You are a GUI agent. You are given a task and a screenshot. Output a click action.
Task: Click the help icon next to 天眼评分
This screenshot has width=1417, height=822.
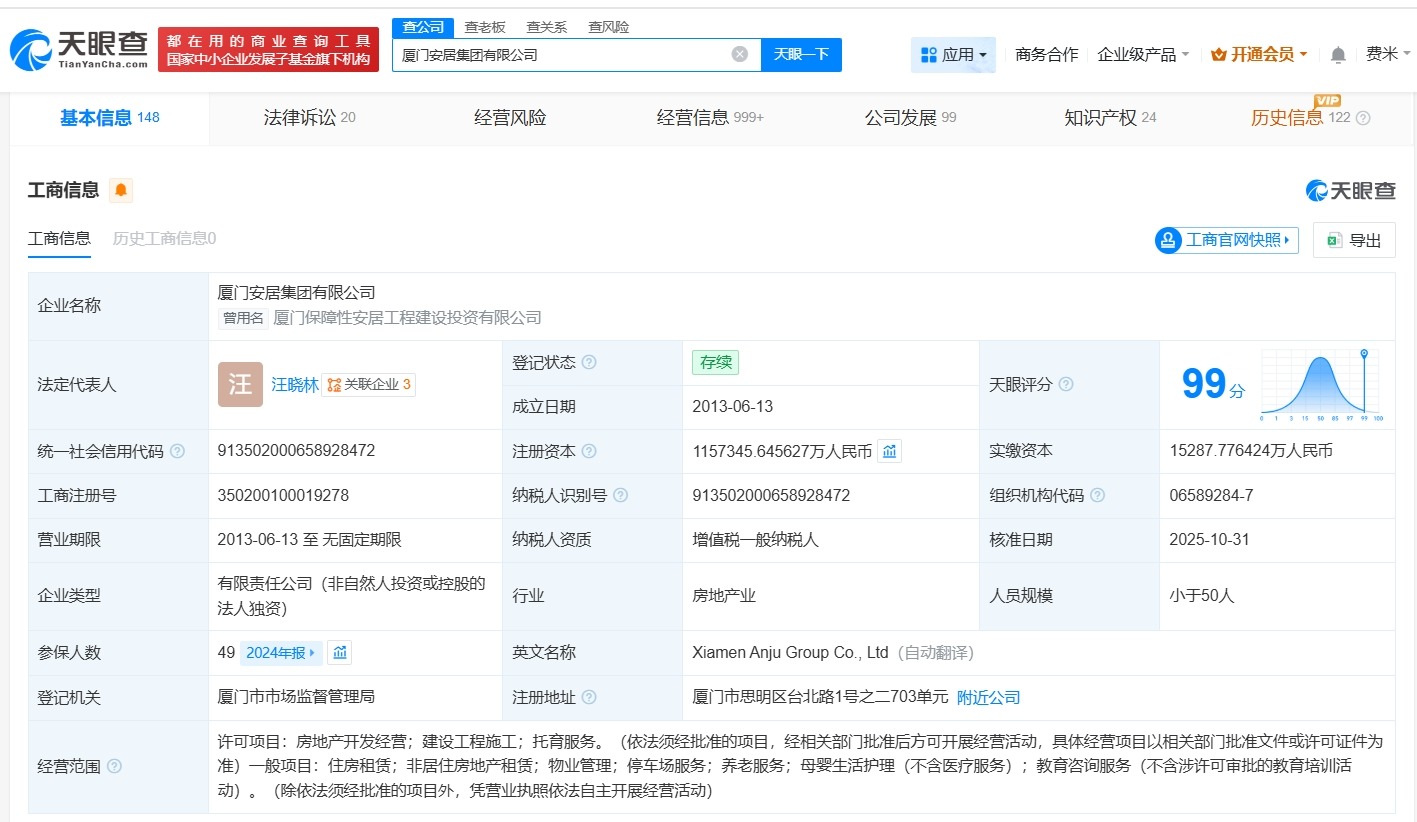1066,384
